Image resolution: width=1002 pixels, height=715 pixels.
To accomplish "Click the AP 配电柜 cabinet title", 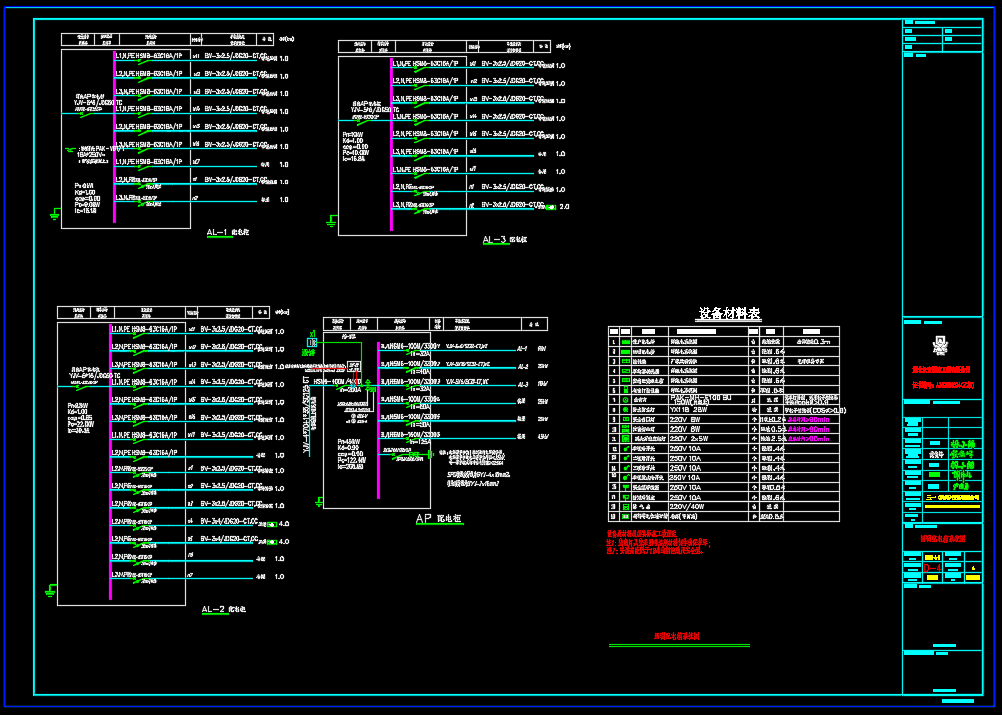I will [x=438, y=520].
